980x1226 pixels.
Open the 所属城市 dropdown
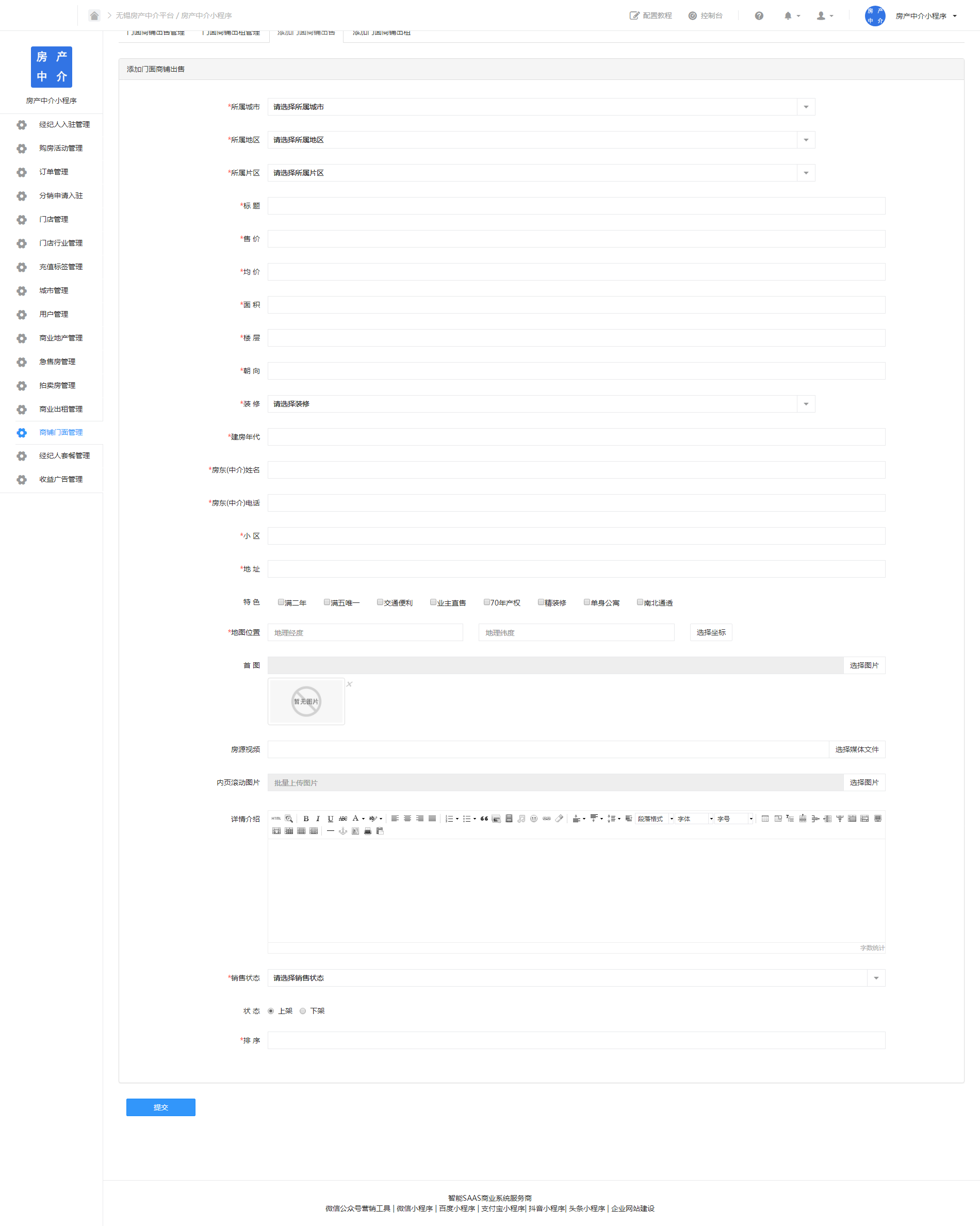[x=541, y=107]
